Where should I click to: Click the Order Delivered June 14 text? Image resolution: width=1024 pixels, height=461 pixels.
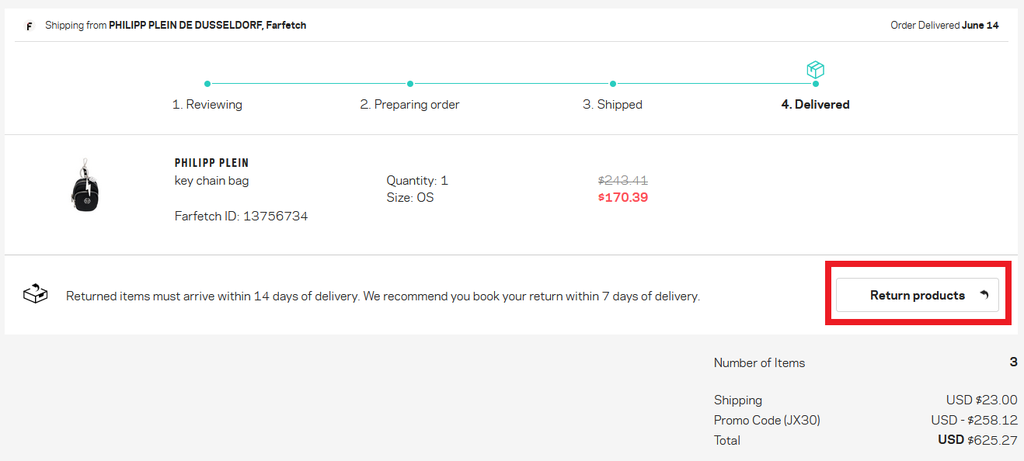click(x=944, y=26)
